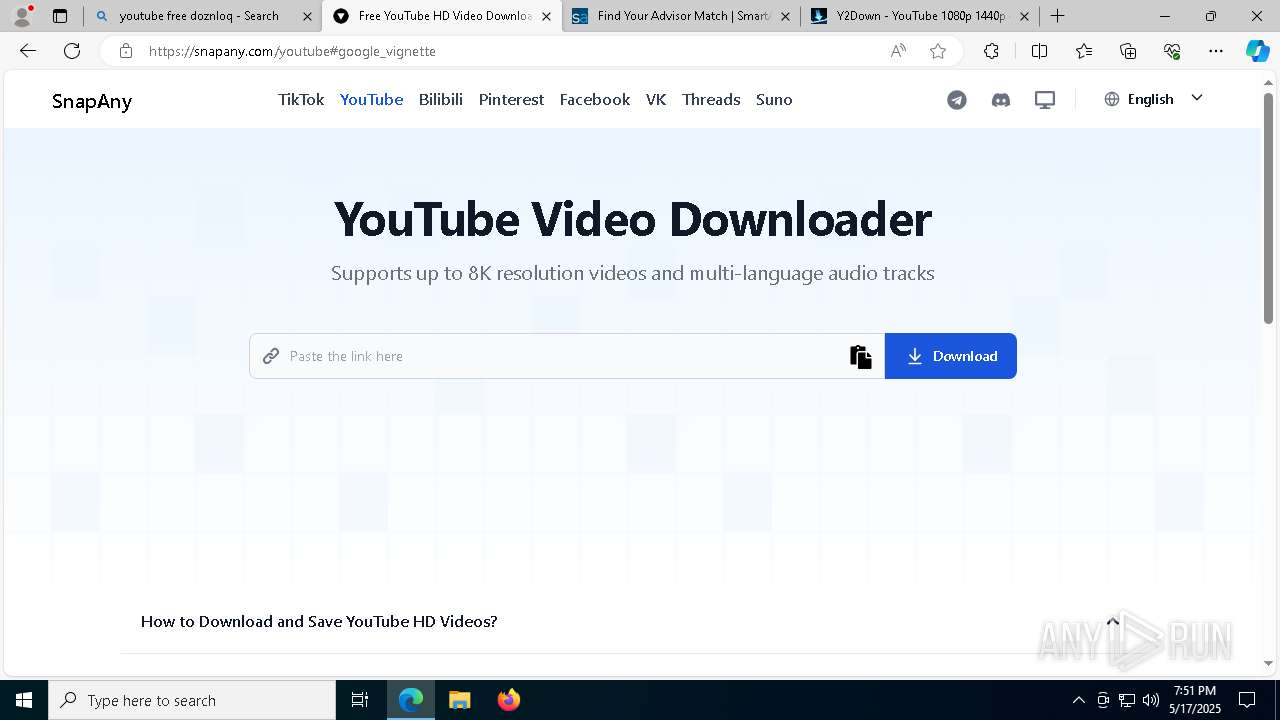This screenshot has height=720, width=1280.
Task: Add this page to favorites star
Action: [938, 51]
